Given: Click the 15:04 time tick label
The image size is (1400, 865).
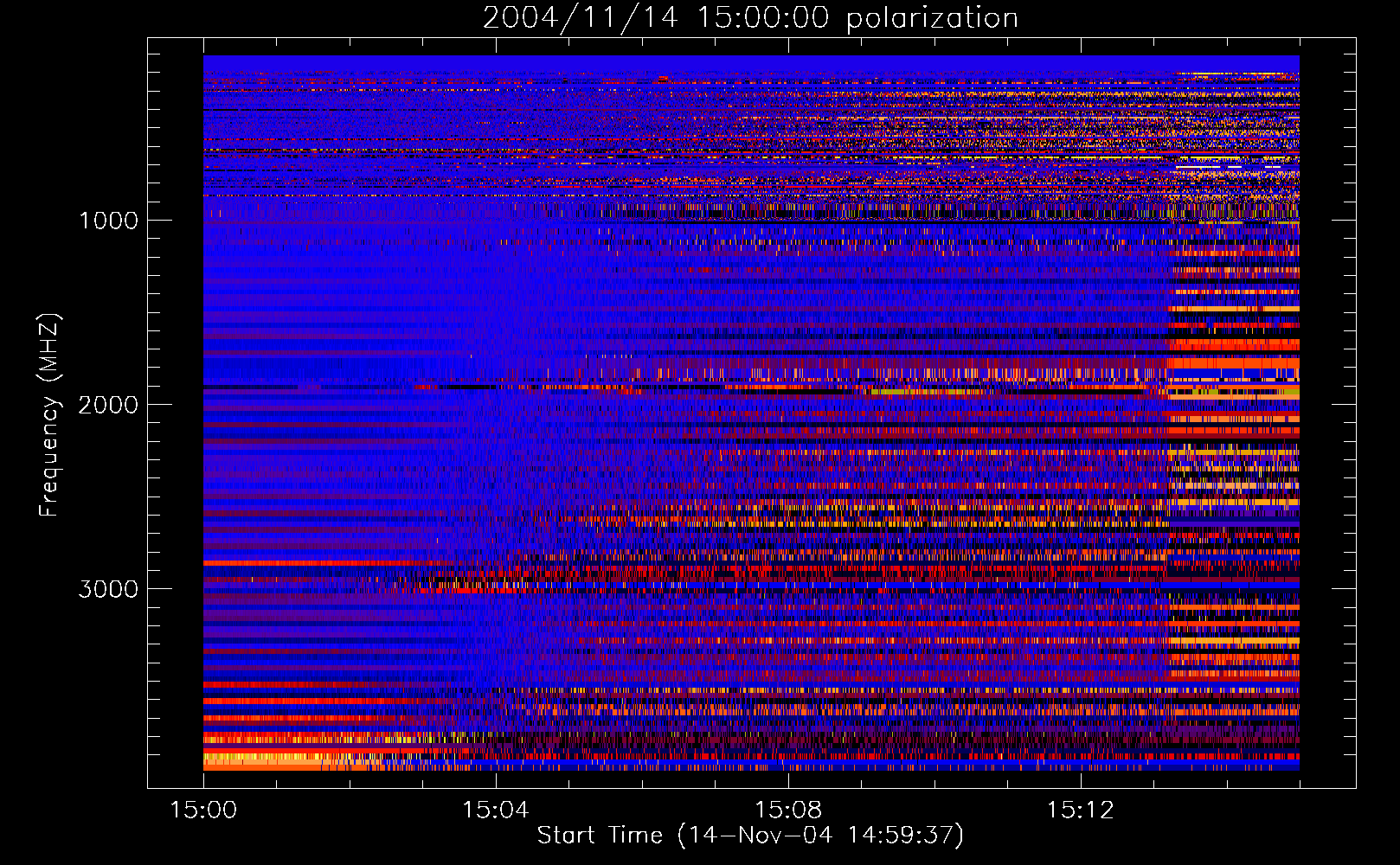Looking at the screenshot, I should [x=496, y=811].
